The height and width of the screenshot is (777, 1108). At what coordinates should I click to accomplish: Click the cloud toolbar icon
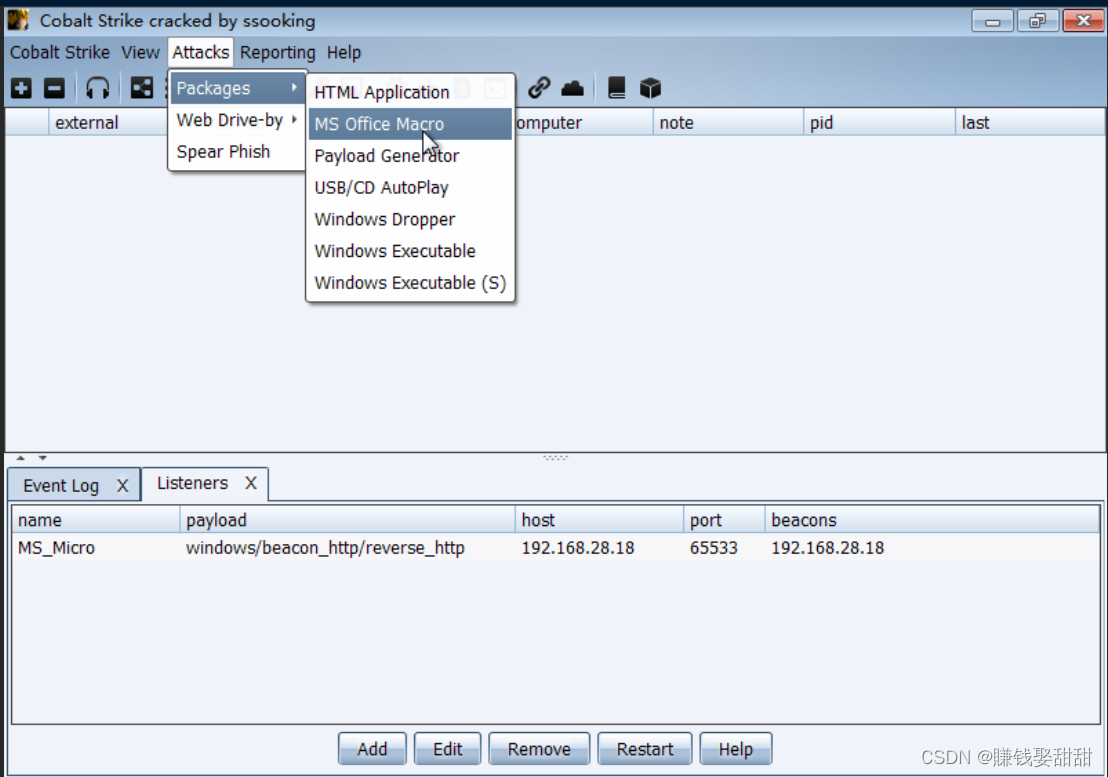tap(572, 88)
